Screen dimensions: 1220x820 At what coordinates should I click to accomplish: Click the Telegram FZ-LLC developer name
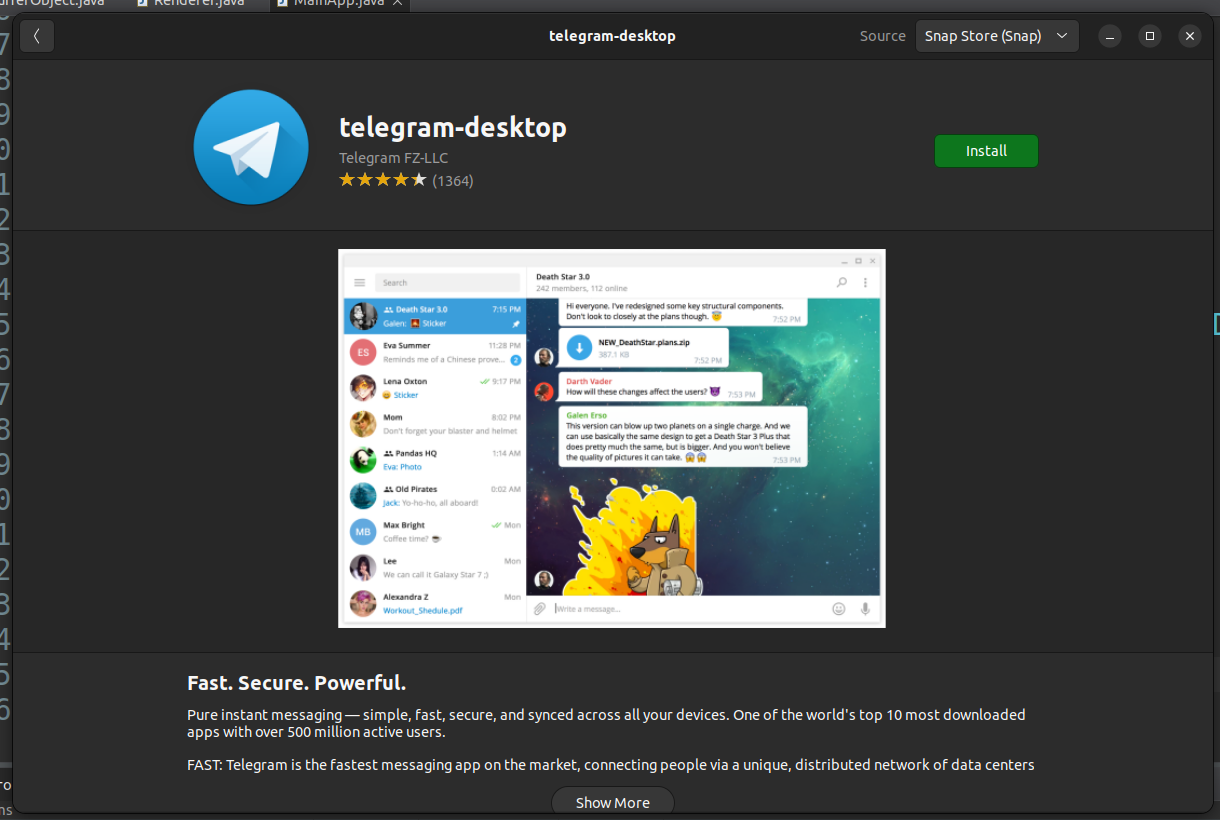click(393, 157)
